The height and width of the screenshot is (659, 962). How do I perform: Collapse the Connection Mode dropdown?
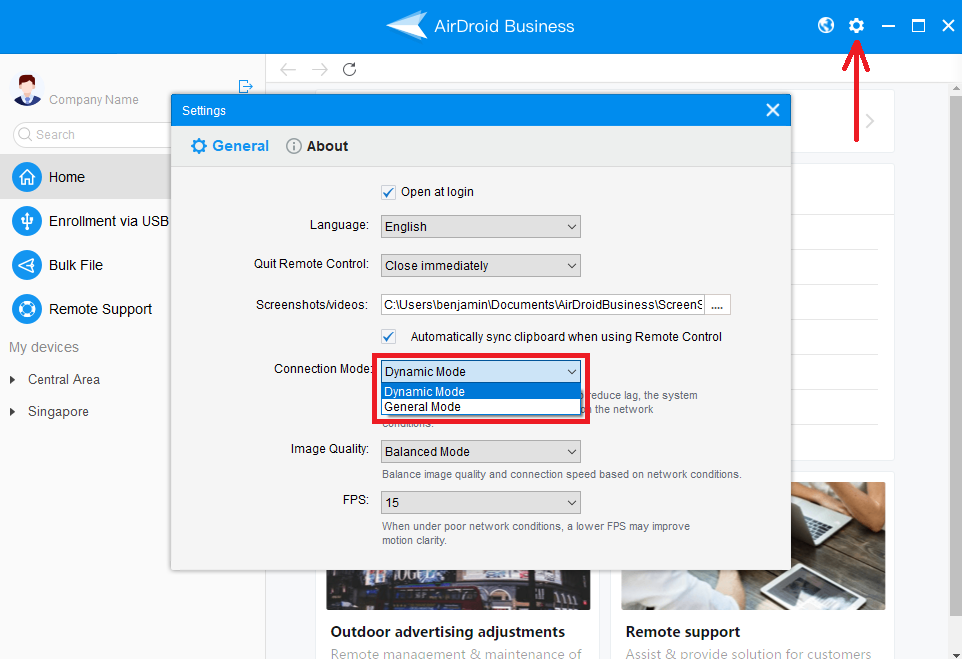coord(480,371)
